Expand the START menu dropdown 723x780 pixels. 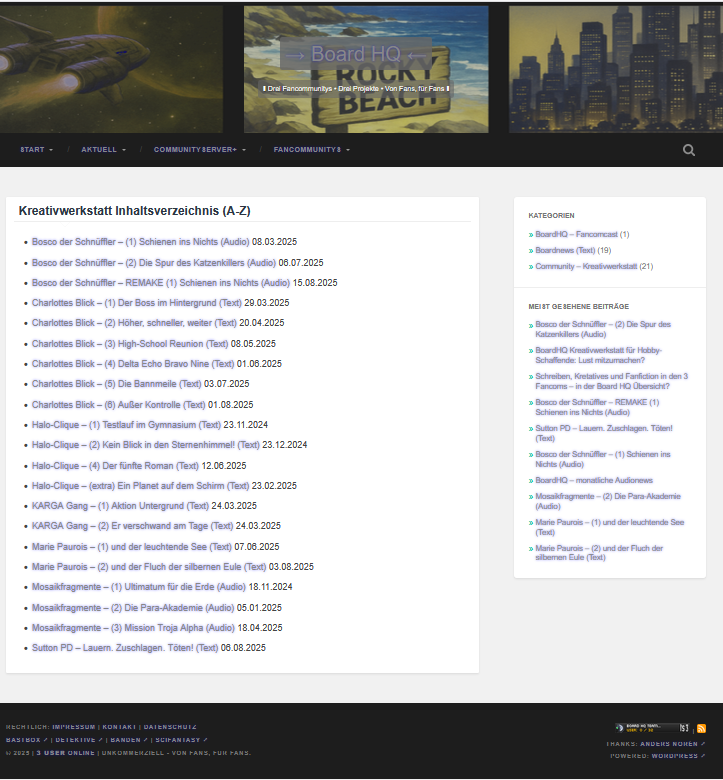(x=36, y=150)
